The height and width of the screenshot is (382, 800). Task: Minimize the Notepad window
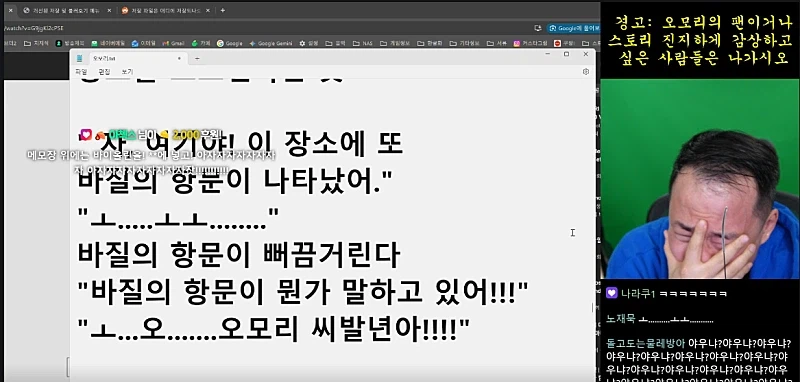[547, 54]
